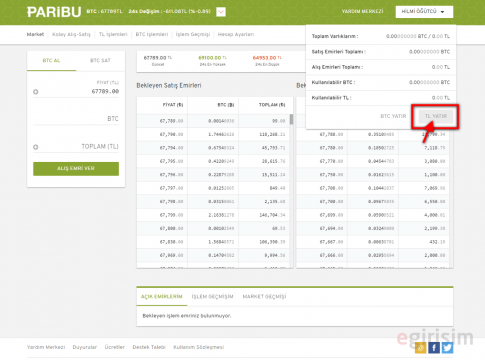Open the Twitter social icon
This screenshot has height=360, width=485.
click(x=447, y=348)
